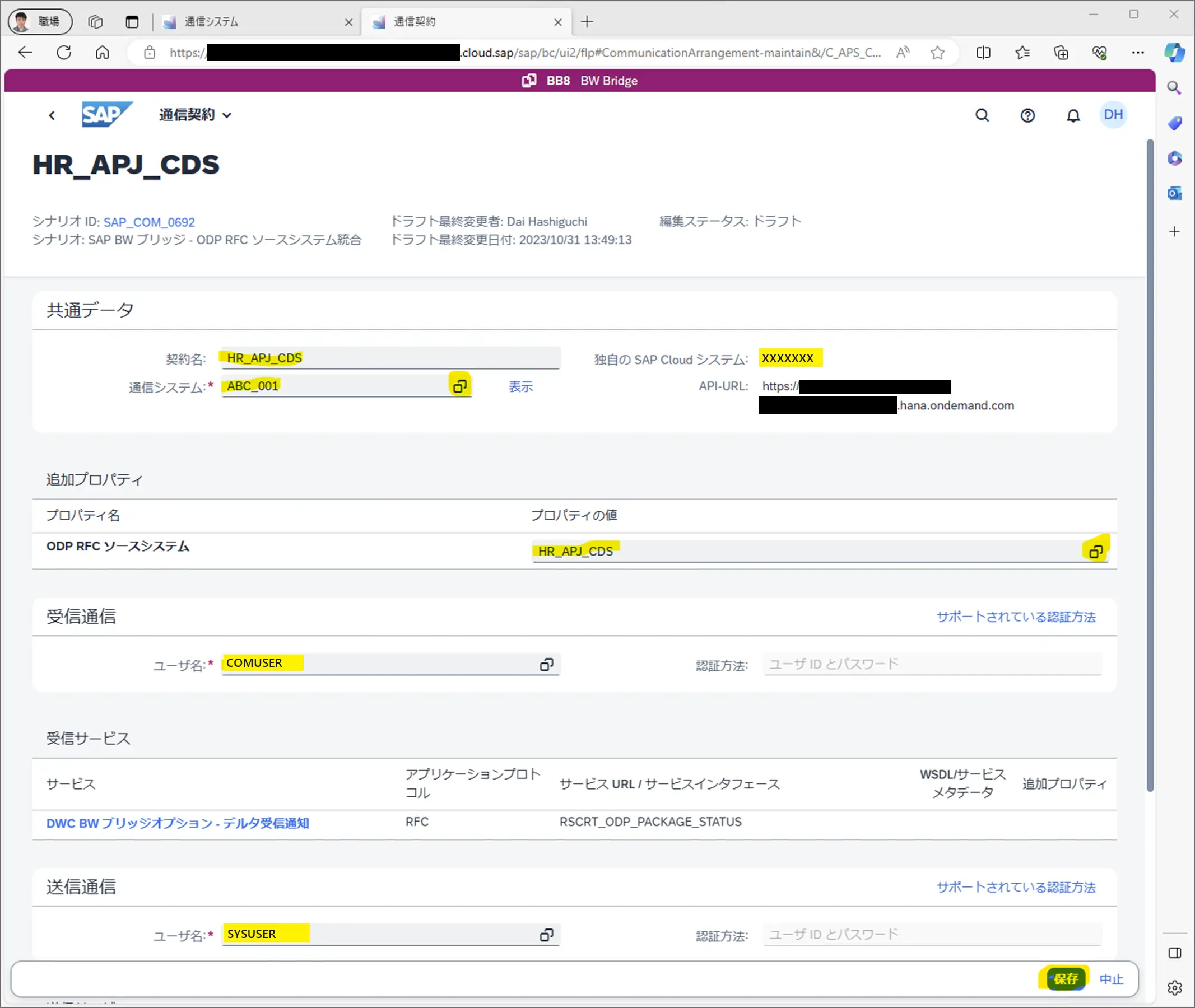Open DWC BW ブリッジオプション - デルタ受信通知 link
This screenshot has height=1008, width=1195.
point(178,823)
